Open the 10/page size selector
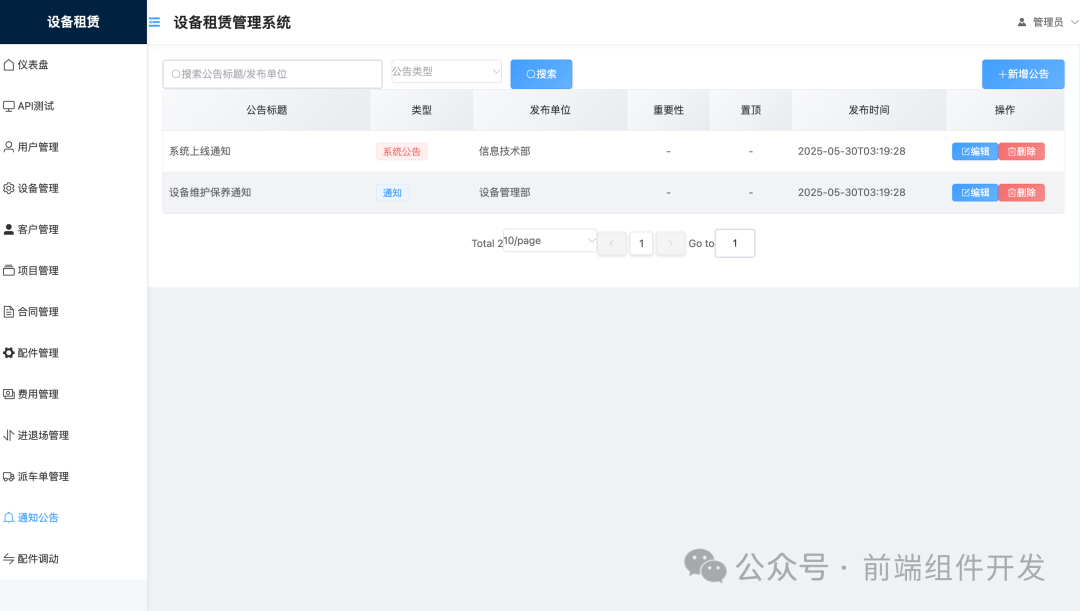Viewport: 1080px width, 611px height. coord(548,240)
